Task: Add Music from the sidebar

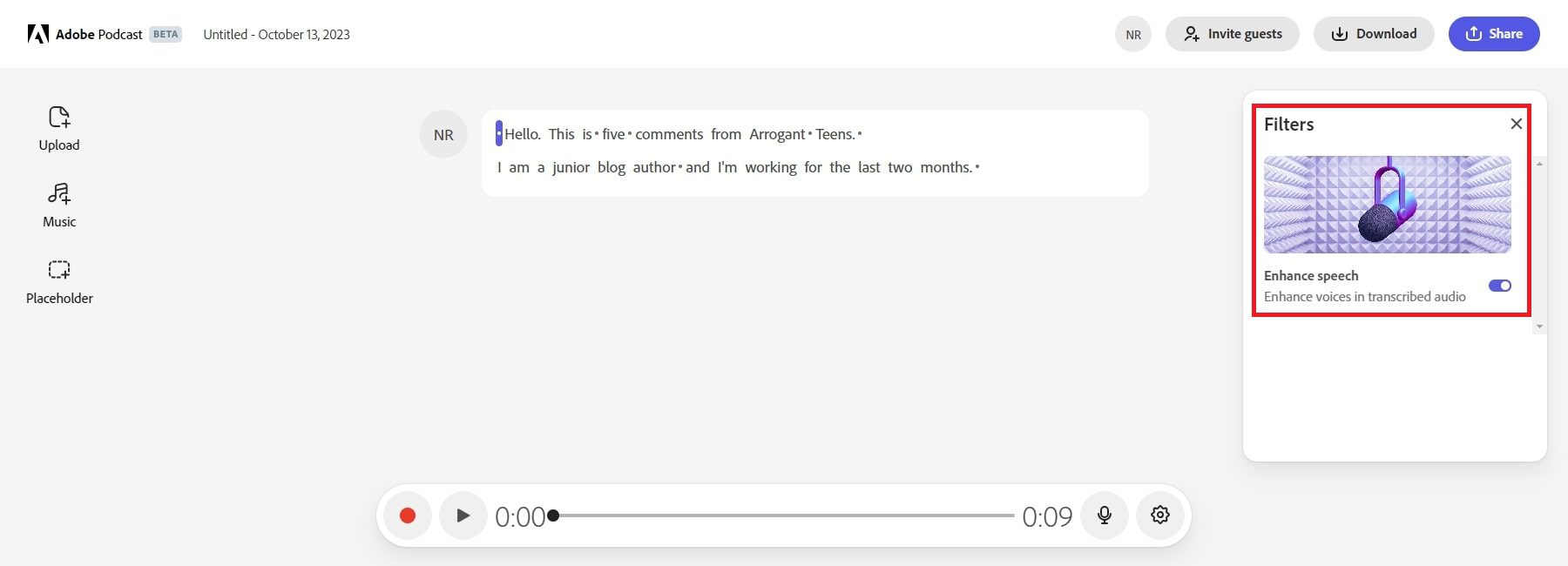Action: click(x=59, y=206)
